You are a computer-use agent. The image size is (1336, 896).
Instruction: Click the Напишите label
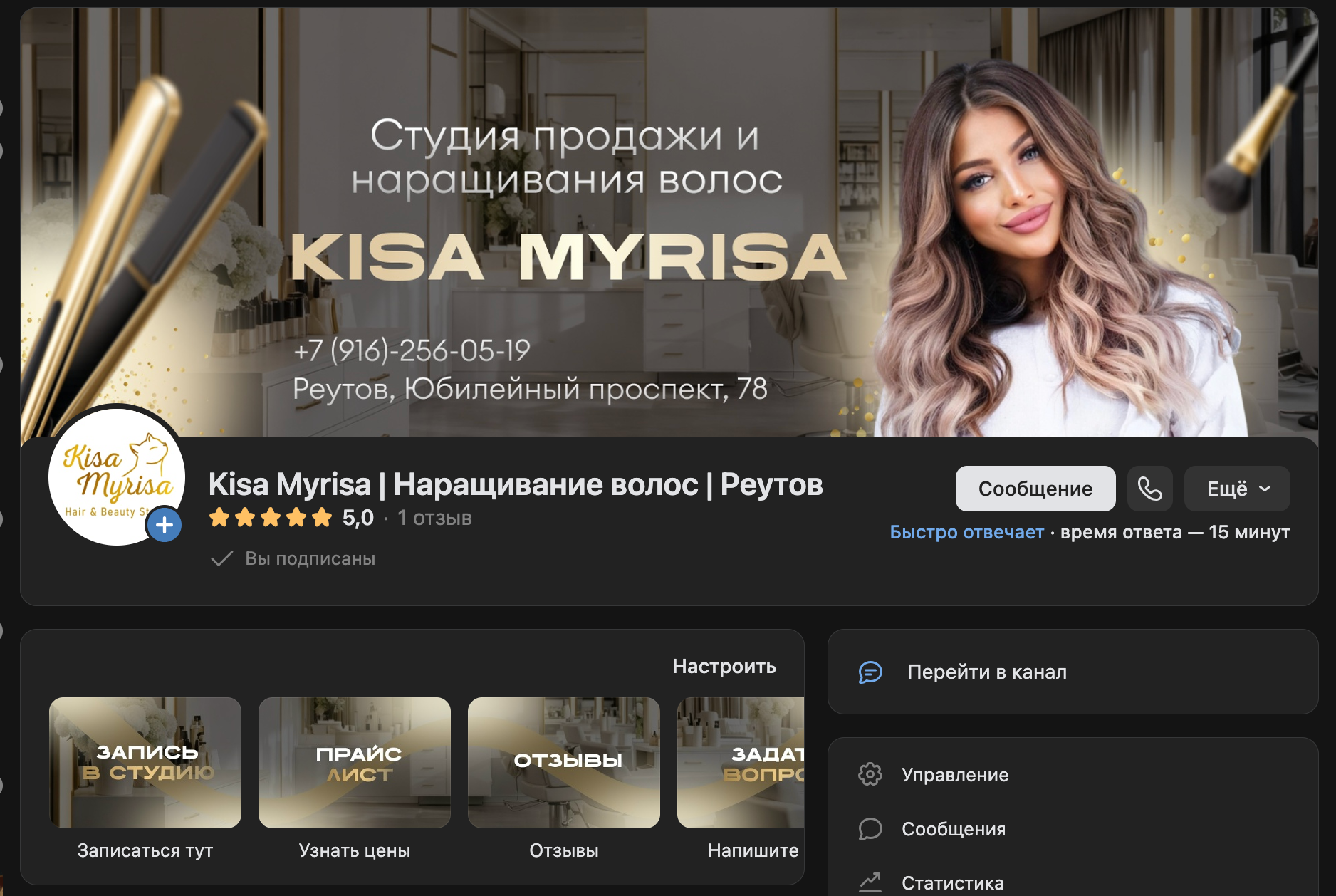tap(753, 850)
